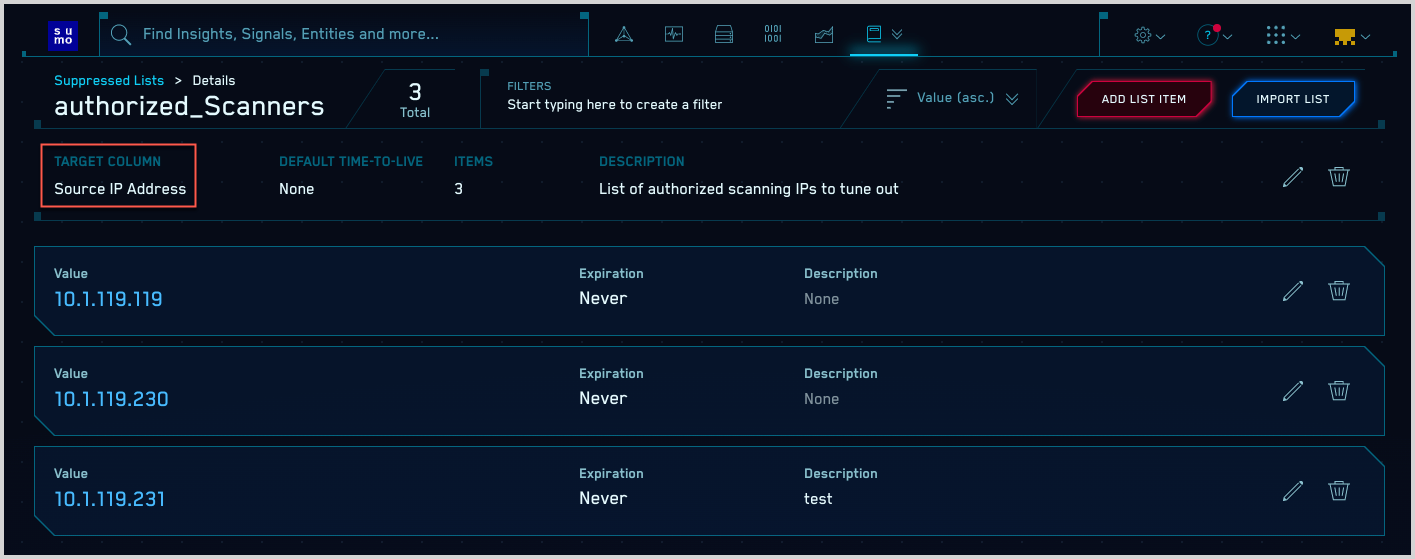The height and width of the screenshot is (559, 1415).
Task: Delete the authorized_Scanners suppressed list
Action: tap(1339, 177)
